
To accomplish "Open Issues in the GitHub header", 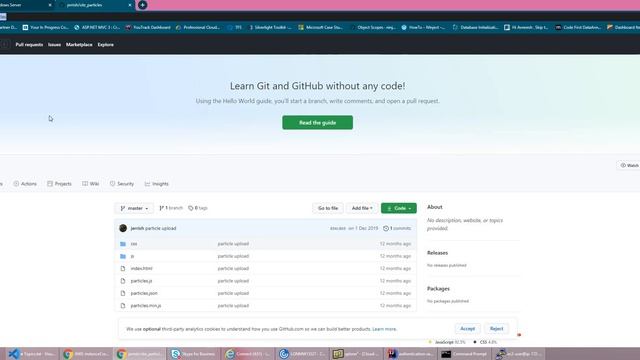I will 54,44.
